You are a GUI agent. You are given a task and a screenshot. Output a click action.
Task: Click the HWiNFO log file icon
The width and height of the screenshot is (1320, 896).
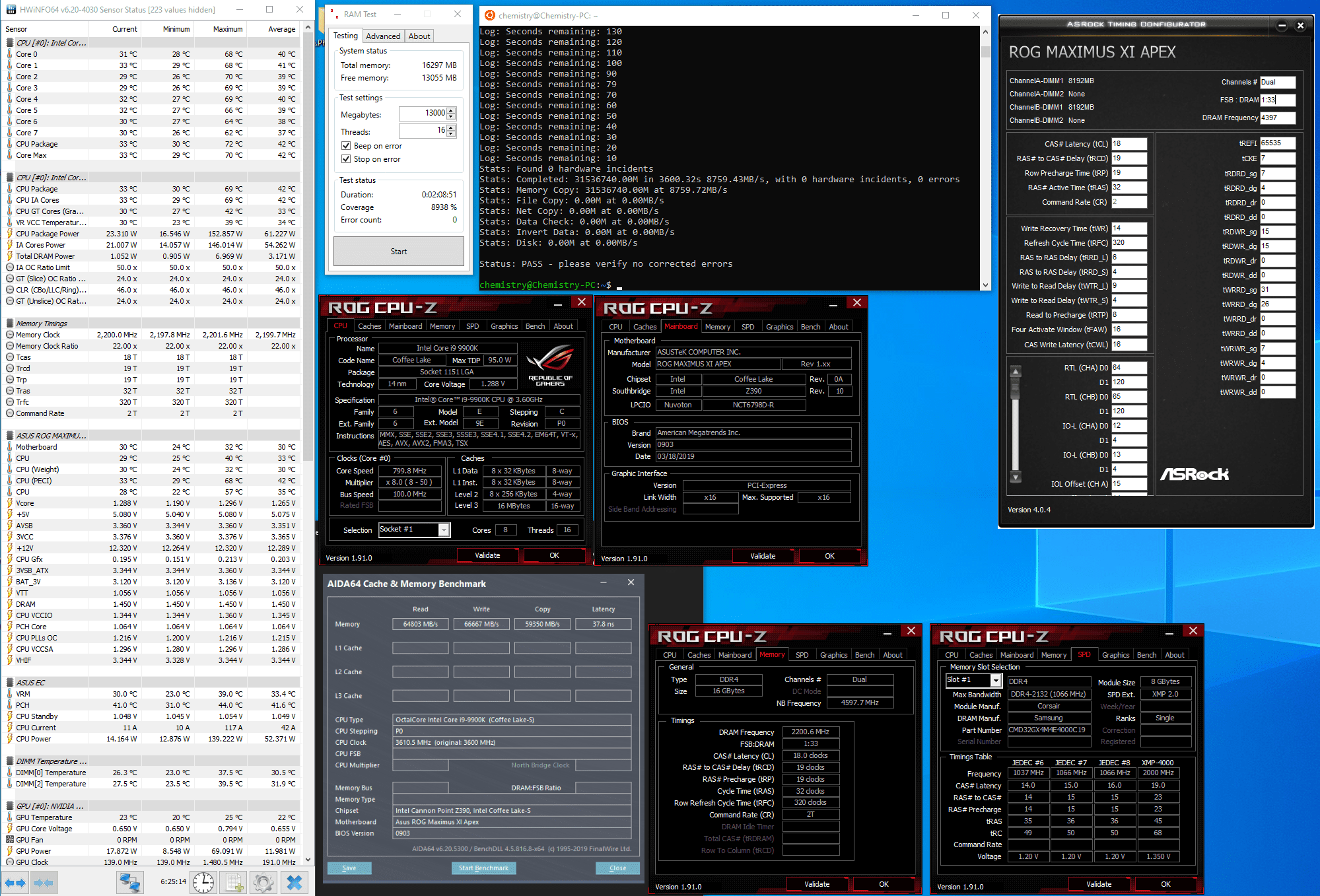[233, 882]
